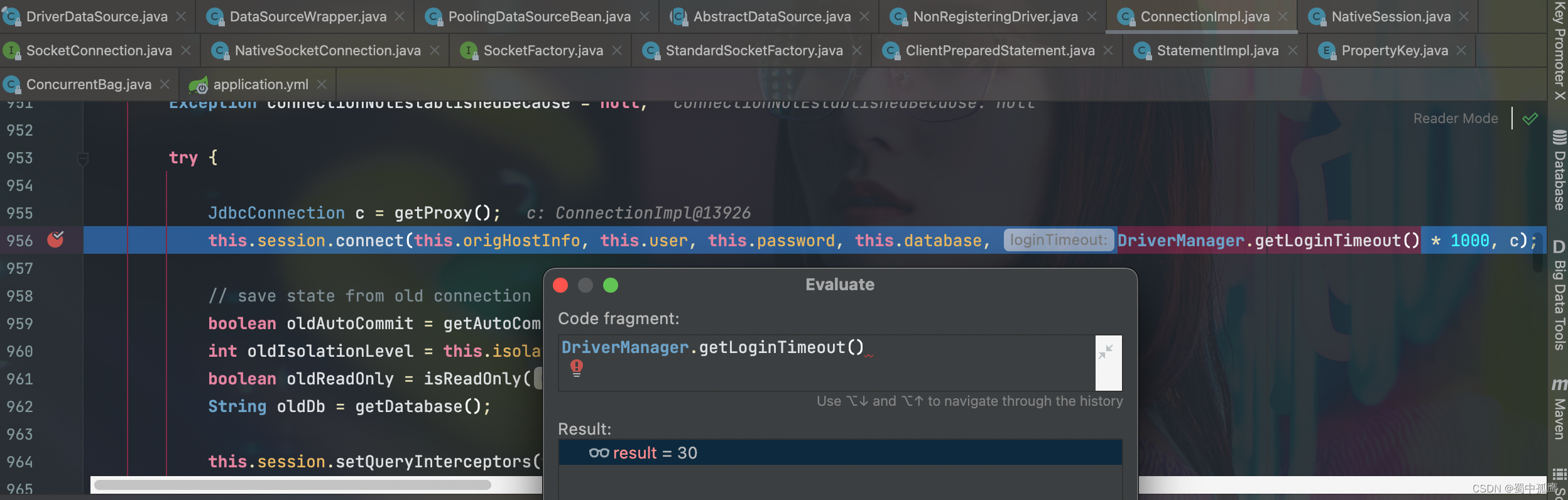Open the Key Promoter X tool window
The width and height of the screenshot is (1568, 500).
[x=1559, y=50]
